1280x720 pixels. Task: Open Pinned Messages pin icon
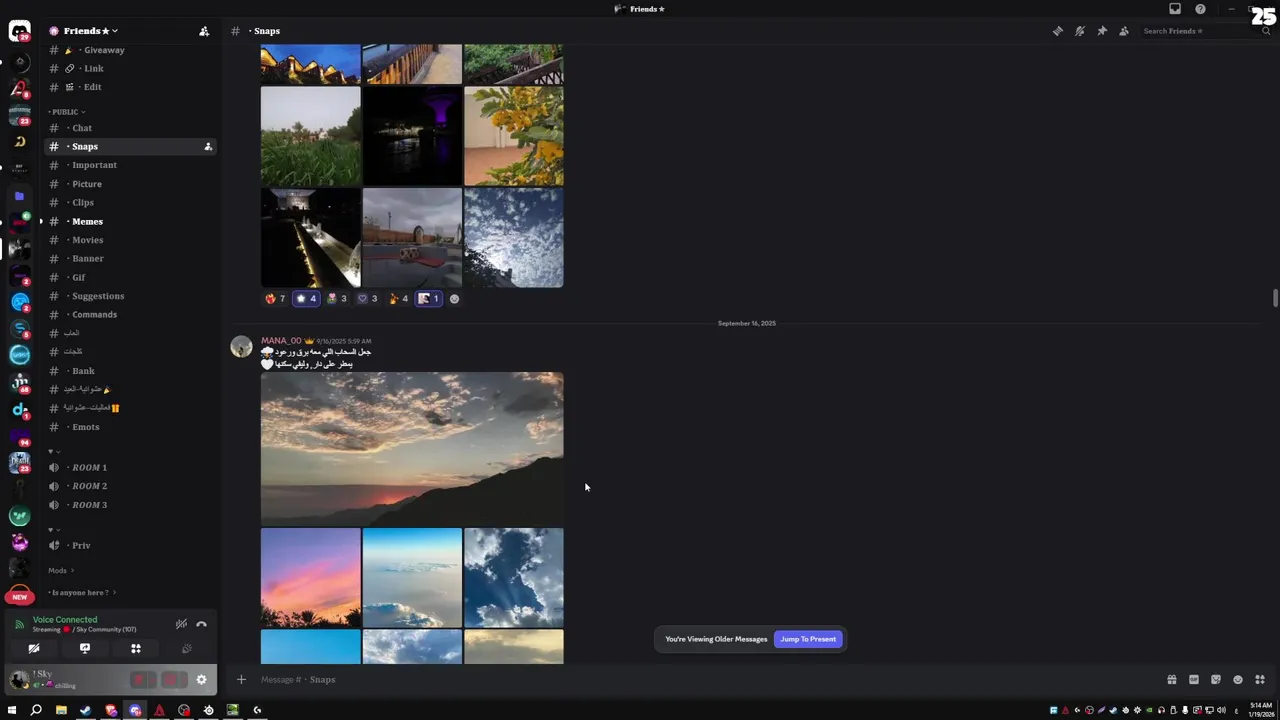(x=1102, y=31)
